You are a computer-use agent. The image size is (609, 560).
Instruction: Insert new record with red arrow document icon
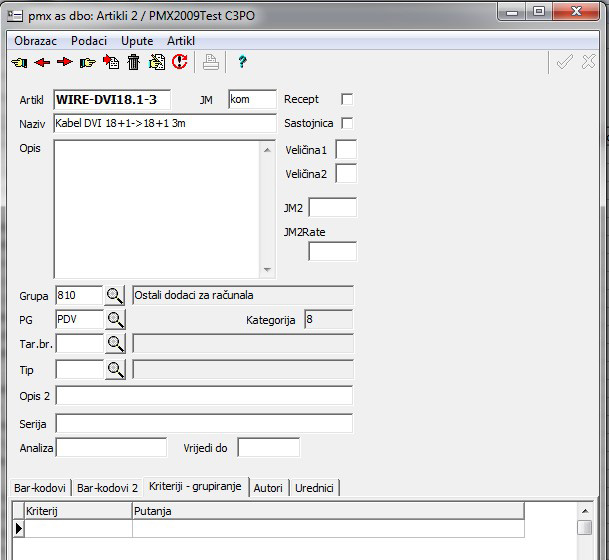[x=111, y=62]
